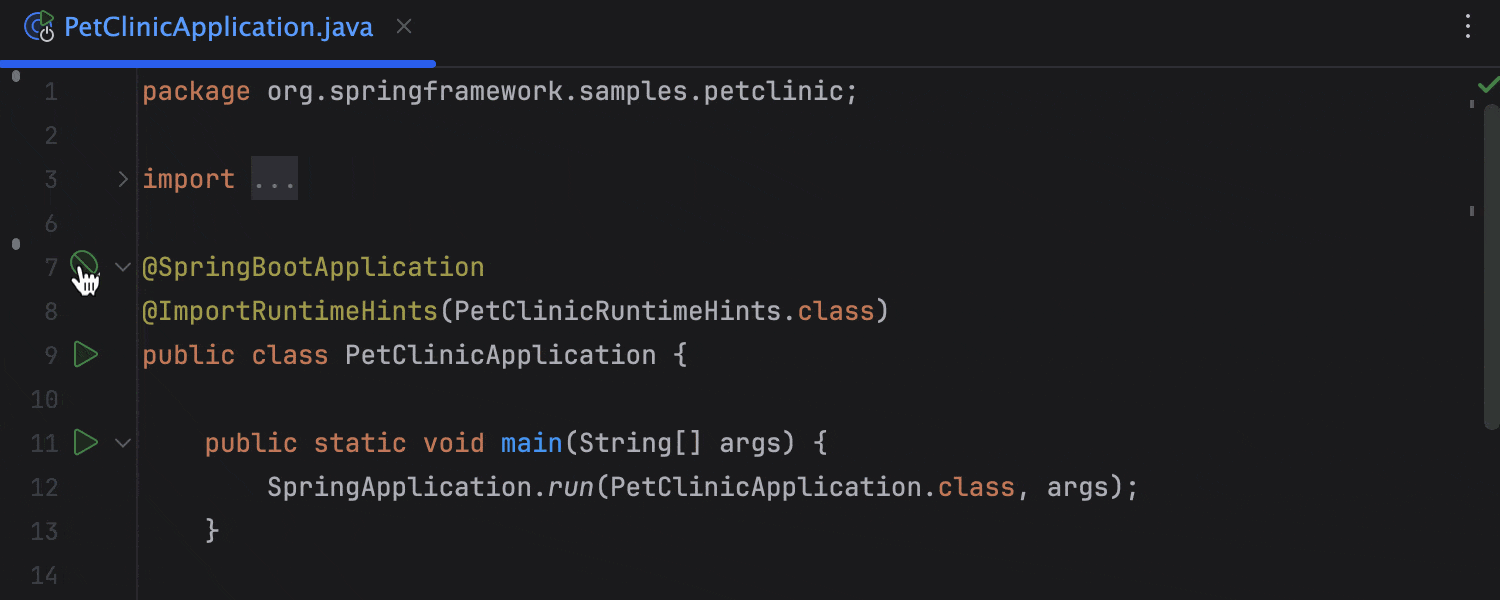The height and width of the screenshot is (600, 1500).
Task: Open the run options chevron next to line 7
Action: click(x=122, y=266)
